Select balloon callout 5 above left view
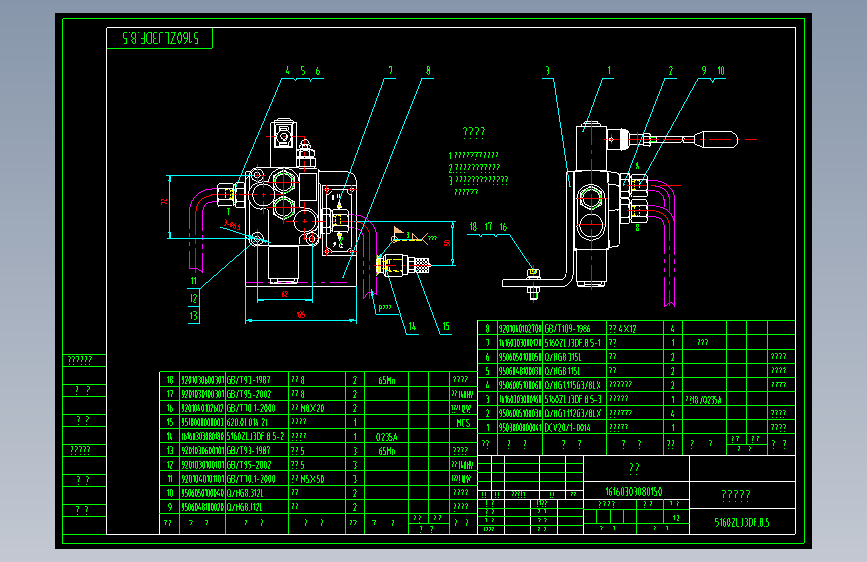The height and width of the screenshot is (562, 867). point(302,71)
